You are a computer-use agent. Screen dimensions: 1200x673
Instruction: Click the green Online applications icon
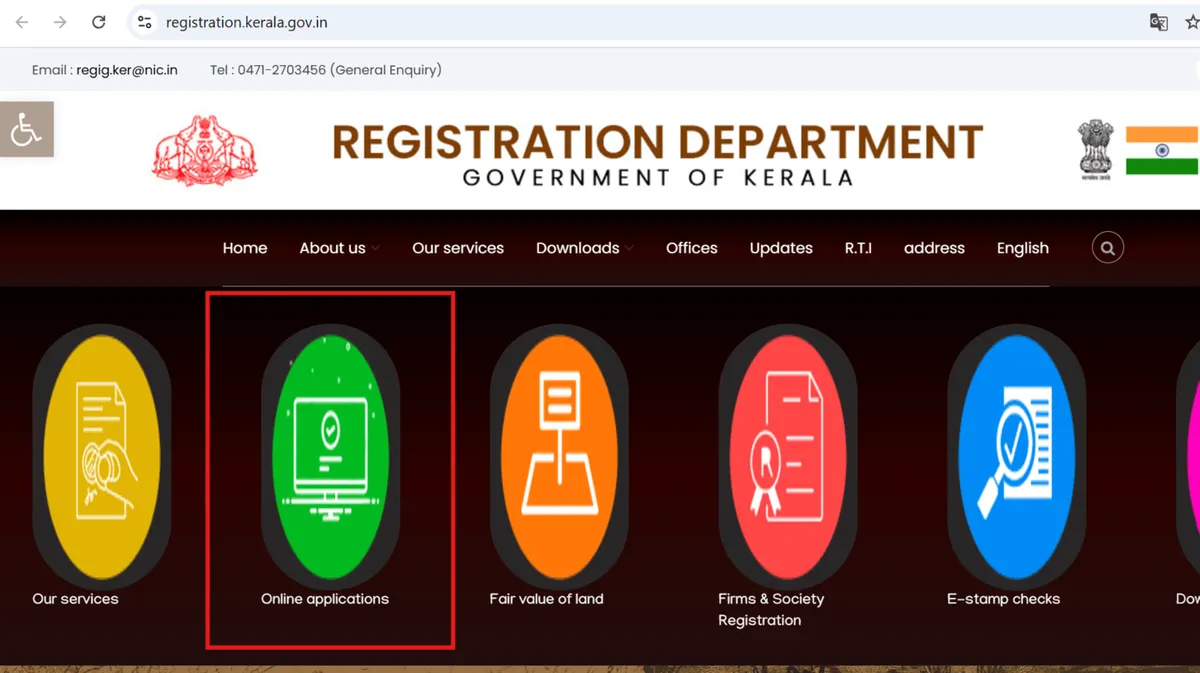coord(330,456)
